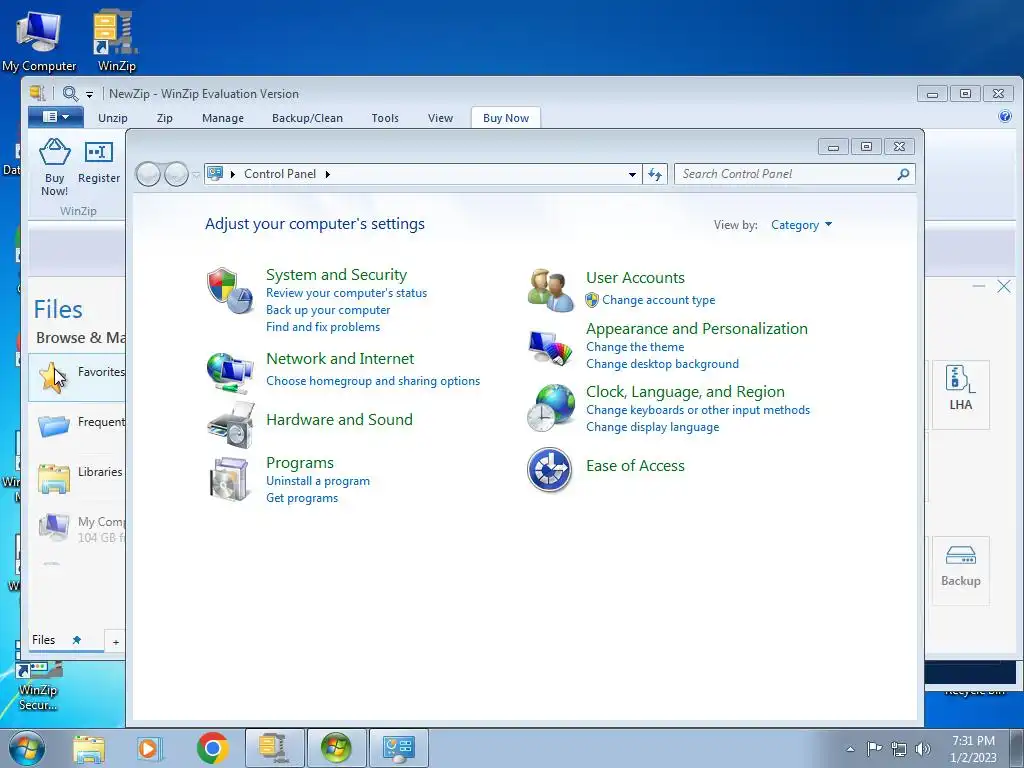Open Uninstall a program link
1024x768 pixels.
317,481
